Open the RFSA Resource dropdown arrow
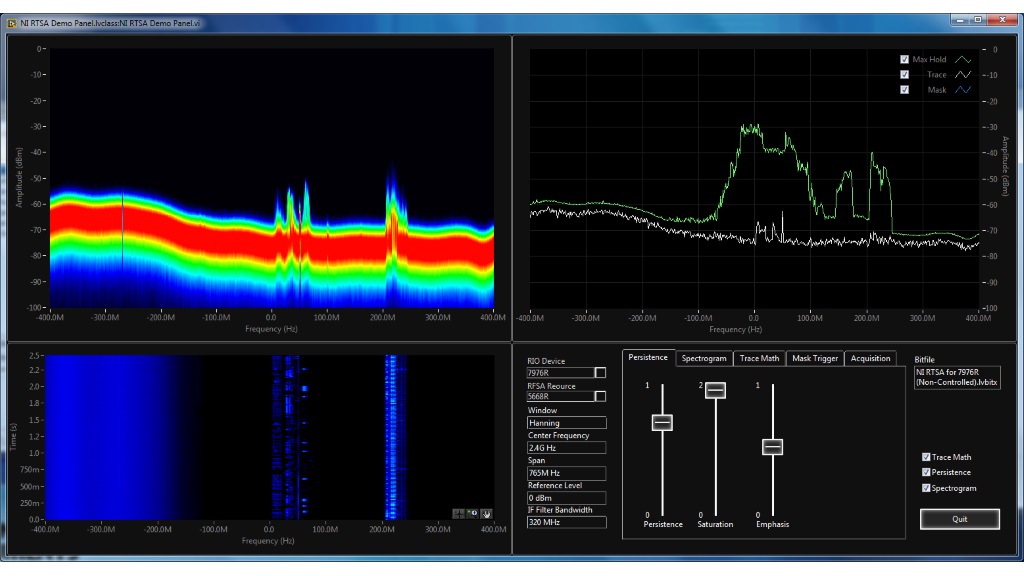The image size is (1024, 576). tap(600, 396)
